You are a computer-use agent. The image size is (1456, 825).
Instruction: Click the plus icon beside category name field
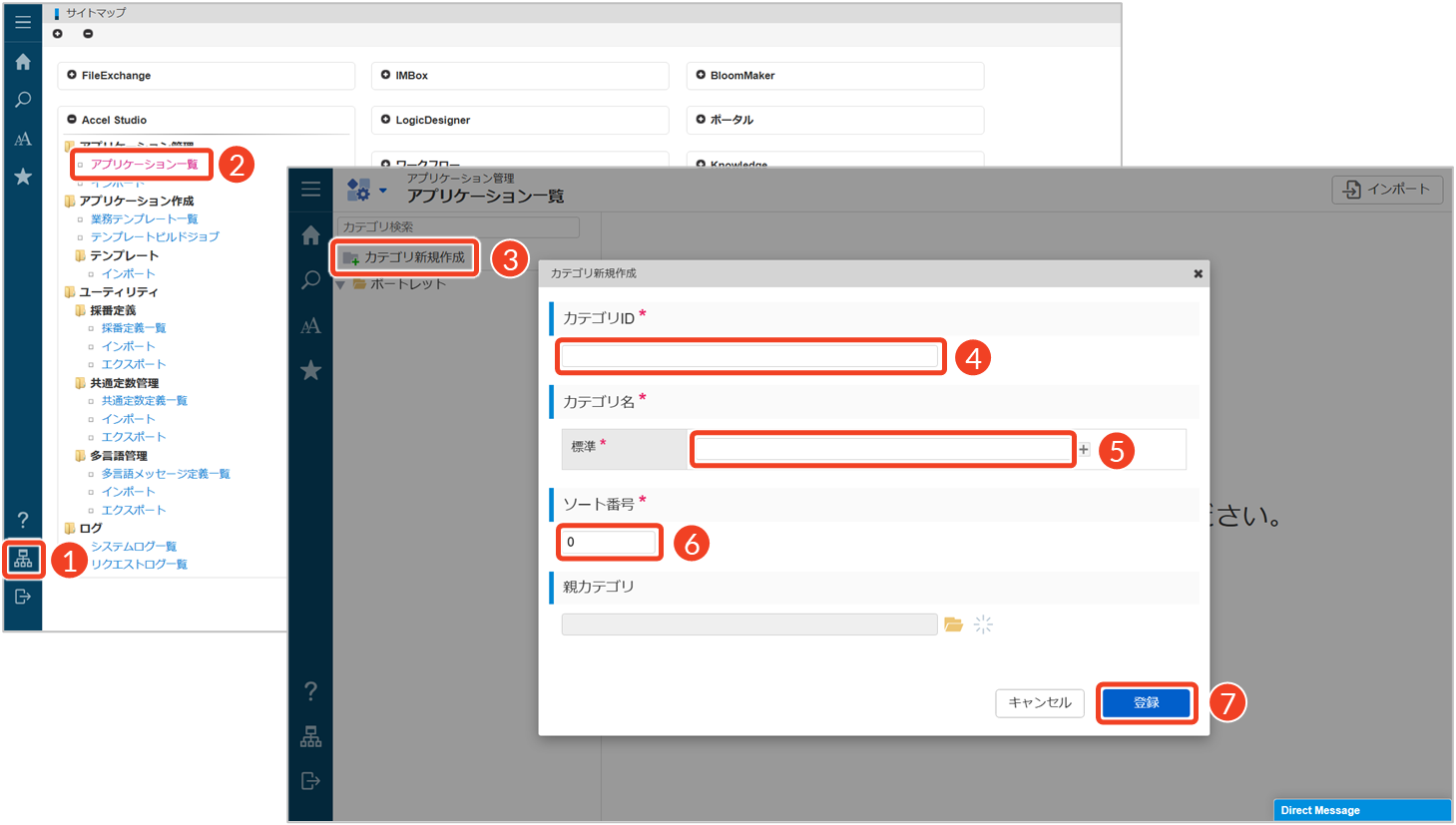pyautogui.click(x=1084, y=450)
